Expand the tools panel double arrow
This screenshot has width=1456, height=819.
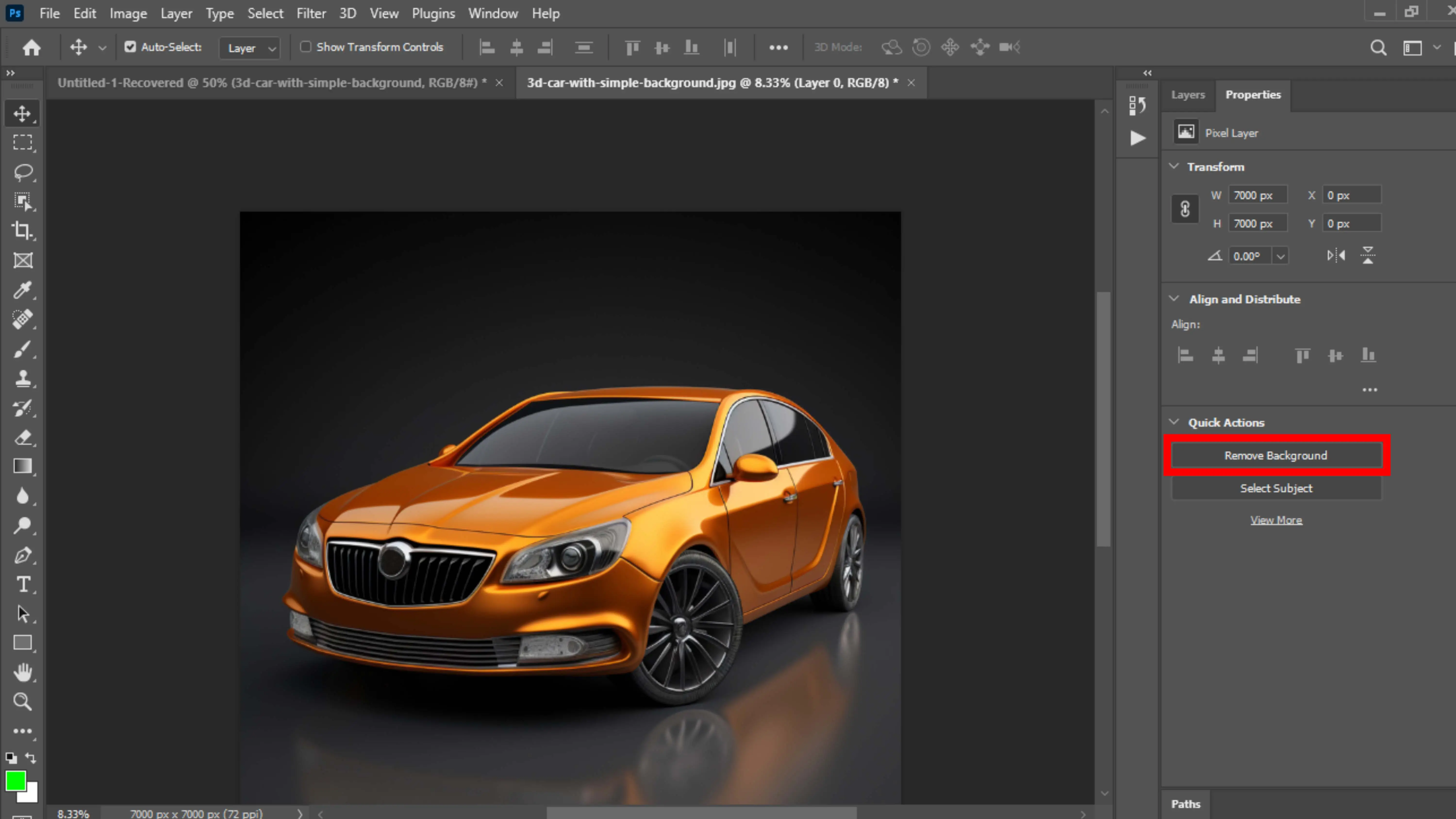coord(10,73)
